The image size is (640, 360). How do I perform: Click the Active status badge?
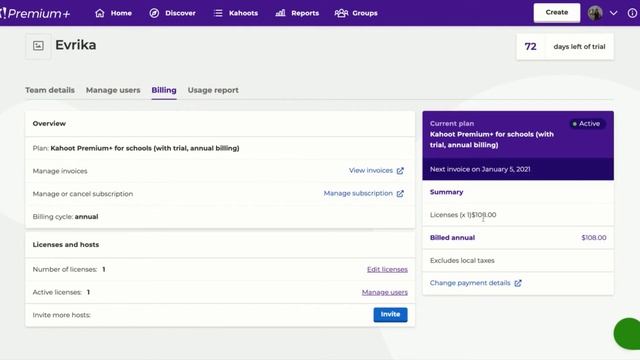coord(587,124)
